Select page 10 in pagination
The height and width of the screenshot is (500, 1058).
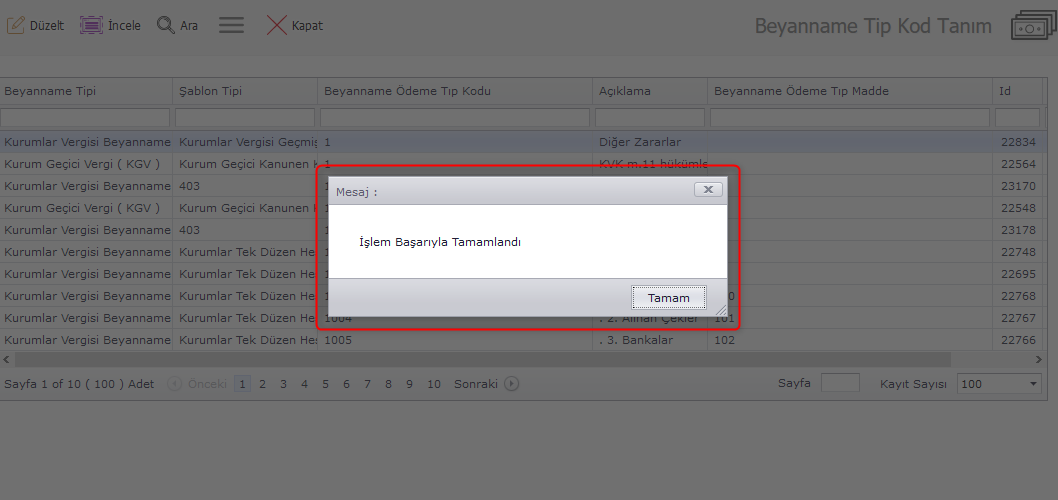(x=433, y=383)
